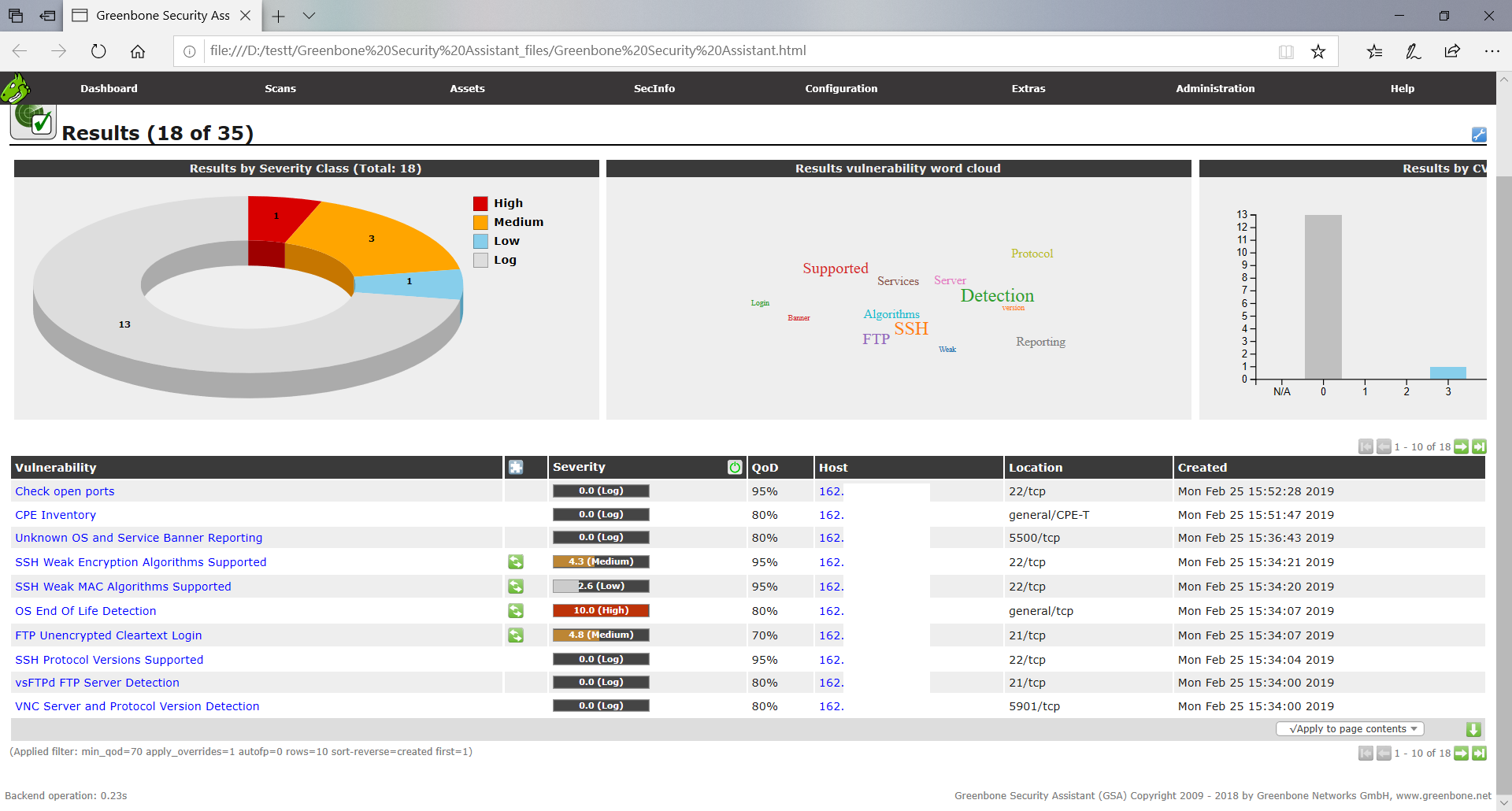Click bottom first-page pagination icon
Screen dimensions: 1512x811
tap(1366, 754)
